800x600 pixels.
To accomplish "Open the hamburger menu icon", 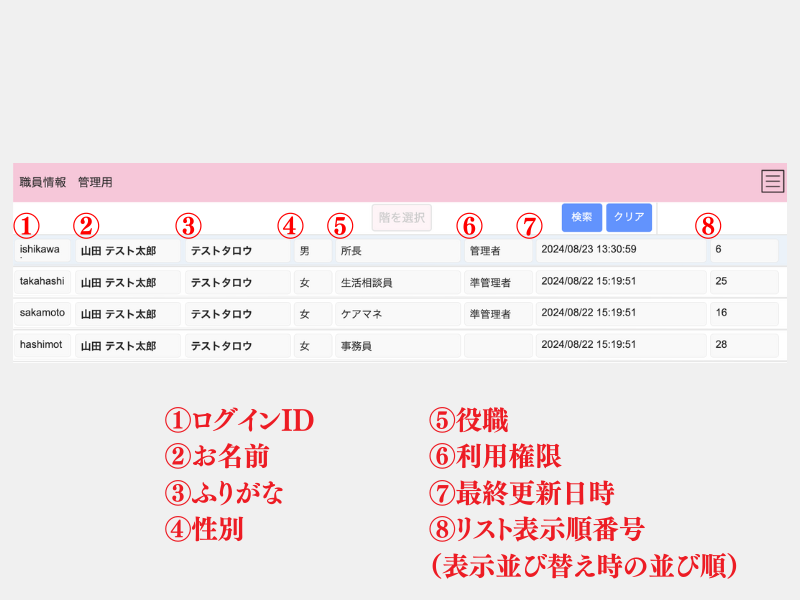I will coord(772,181).
